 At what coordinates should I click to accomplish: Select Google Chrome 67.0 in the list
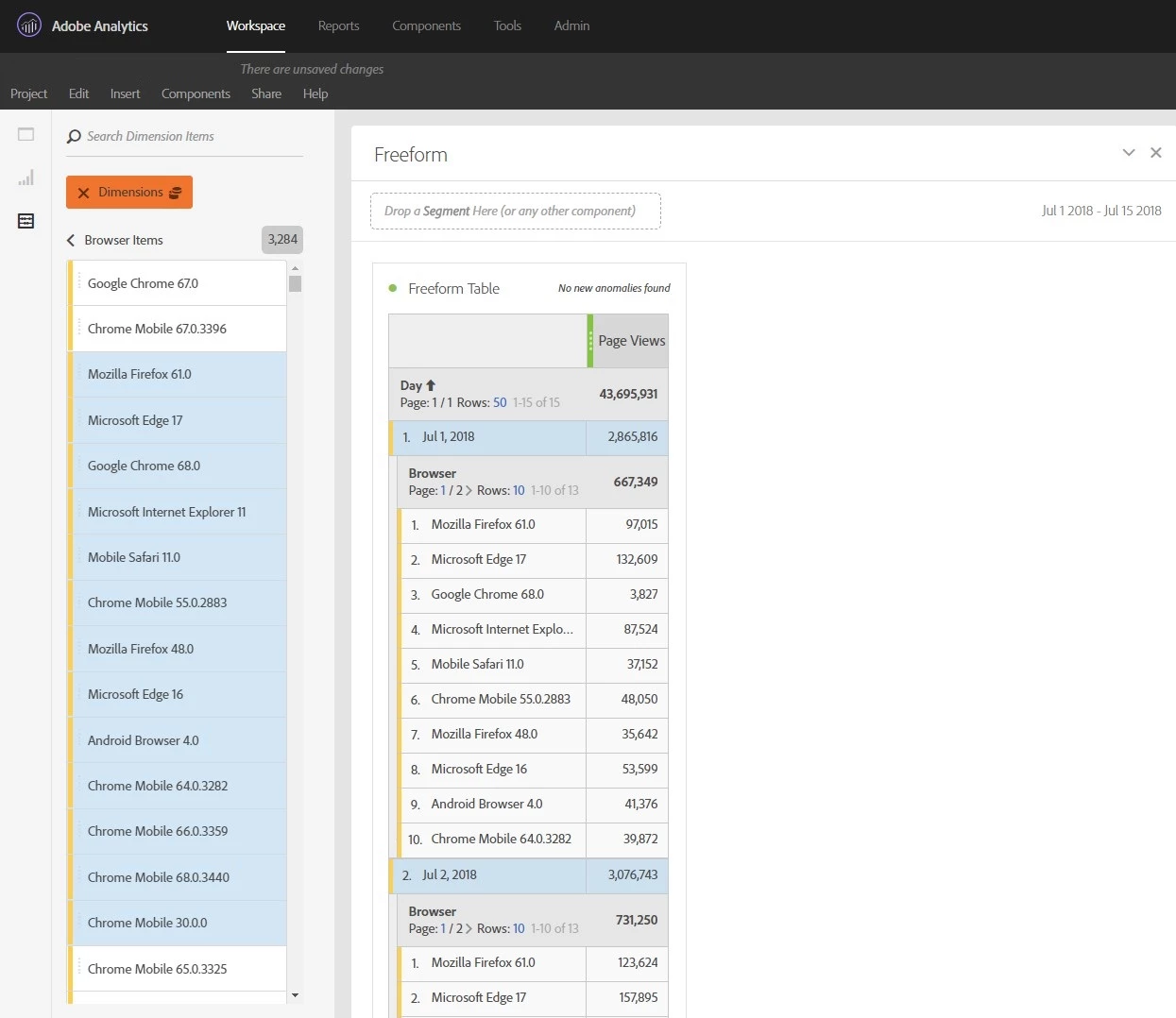tap(177, 283)
